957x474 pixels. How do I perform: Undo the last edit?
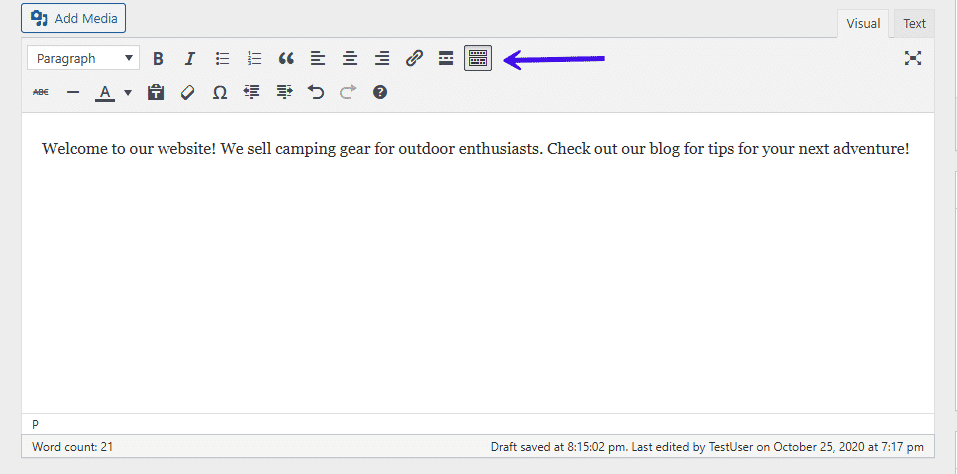316,92
